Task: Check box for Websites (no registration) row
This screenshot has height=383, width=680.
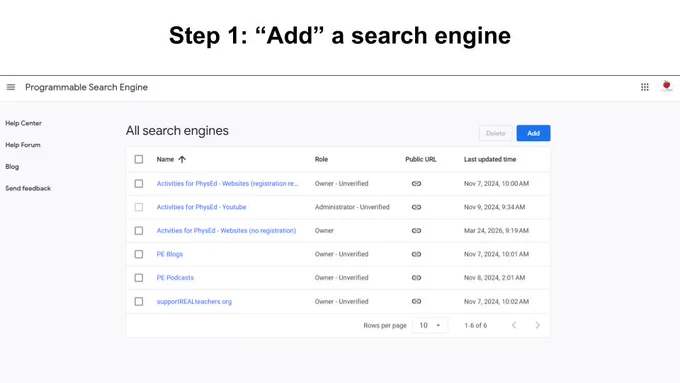Action: [139, 230]
